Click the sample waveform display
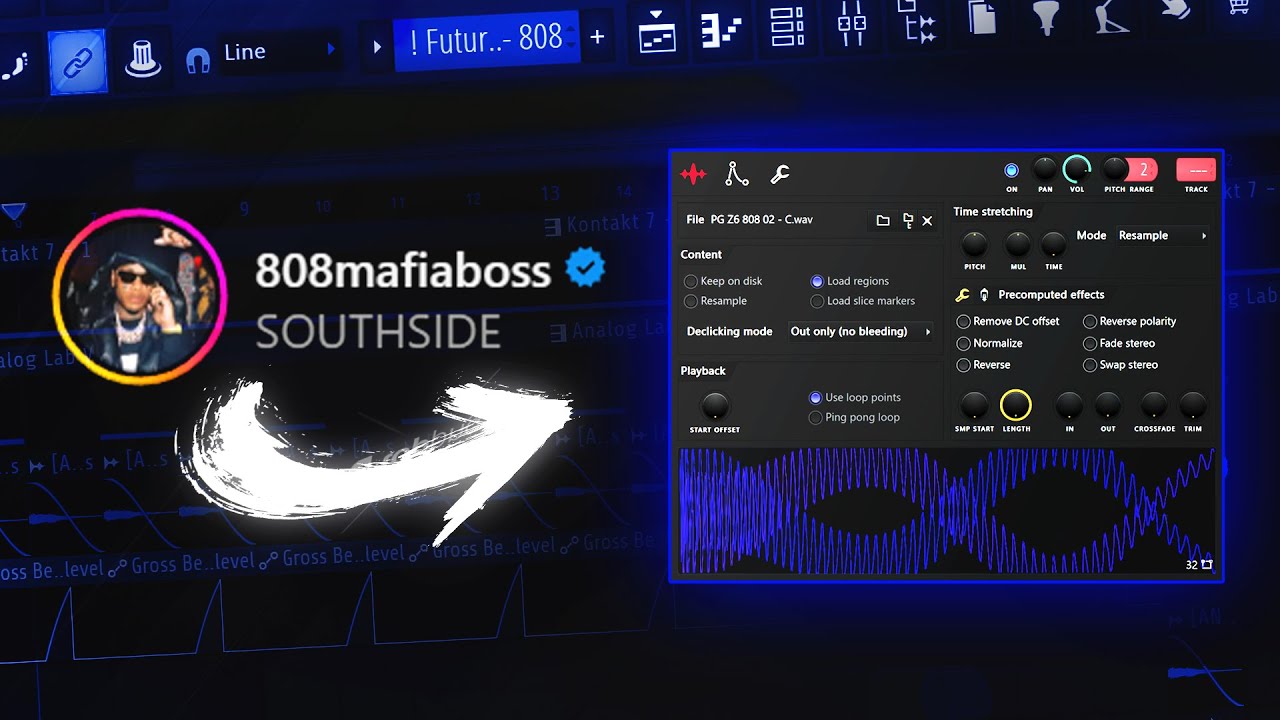The width and height of the screenshot is (1280, 720). tap(946, 511)
